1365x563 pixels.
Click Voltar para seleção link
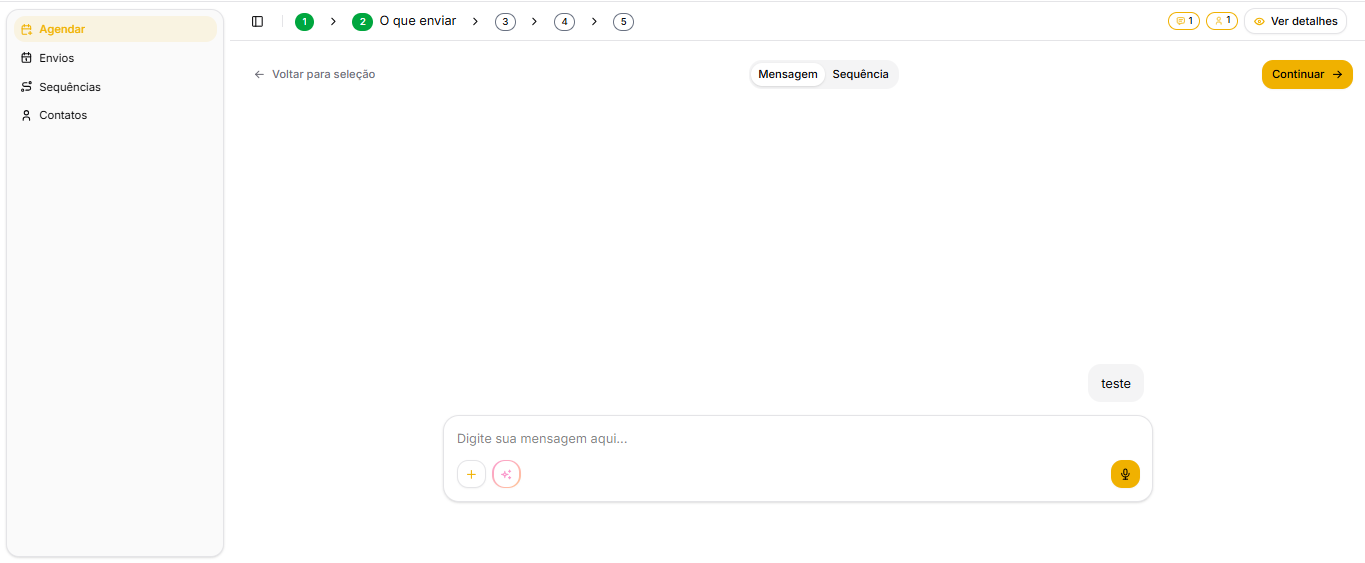point(314,74)
